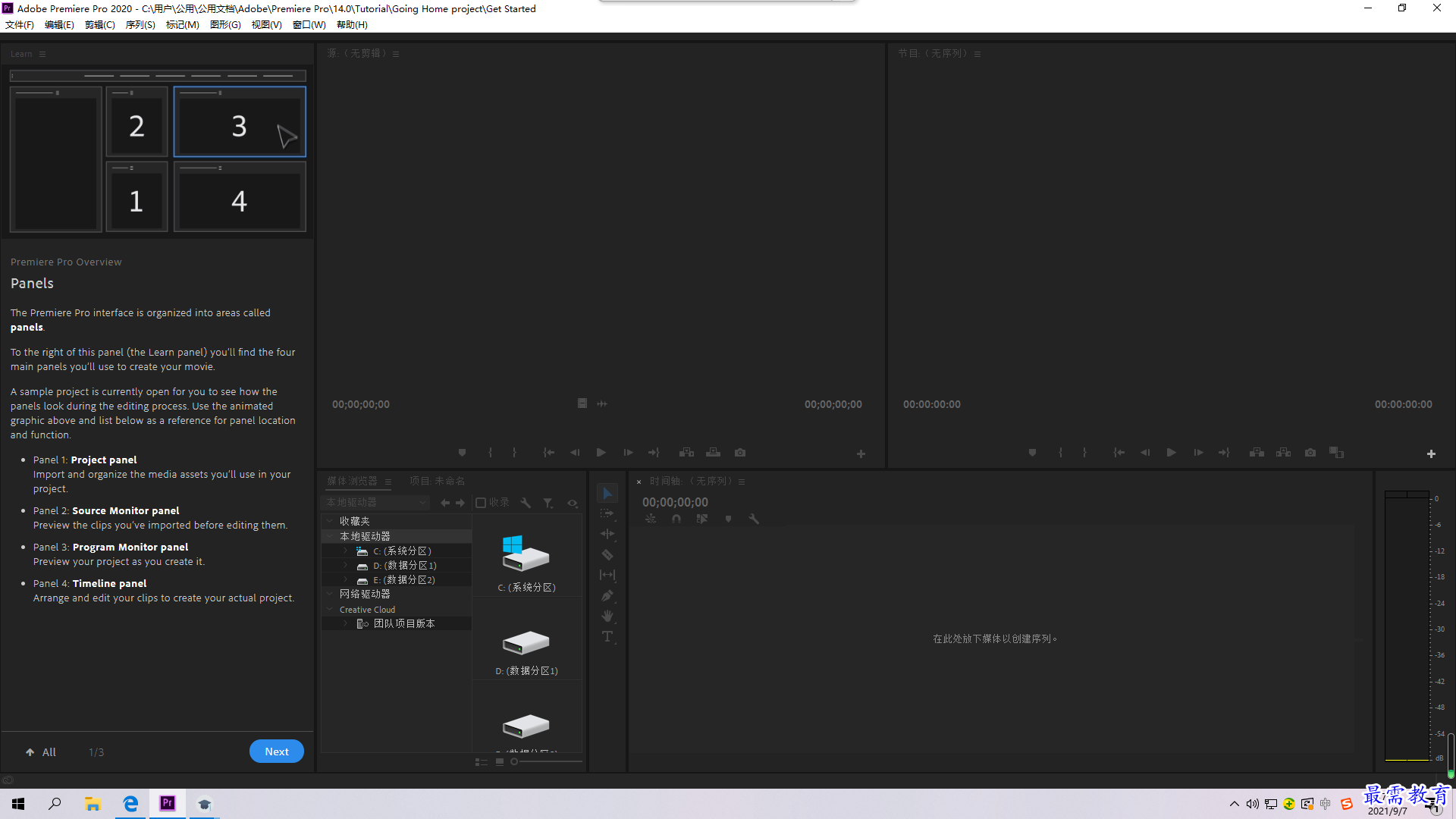1456x819 pixels.
Task: Click the 收藏夹 tree item in browser
Action: click(355, 520)
